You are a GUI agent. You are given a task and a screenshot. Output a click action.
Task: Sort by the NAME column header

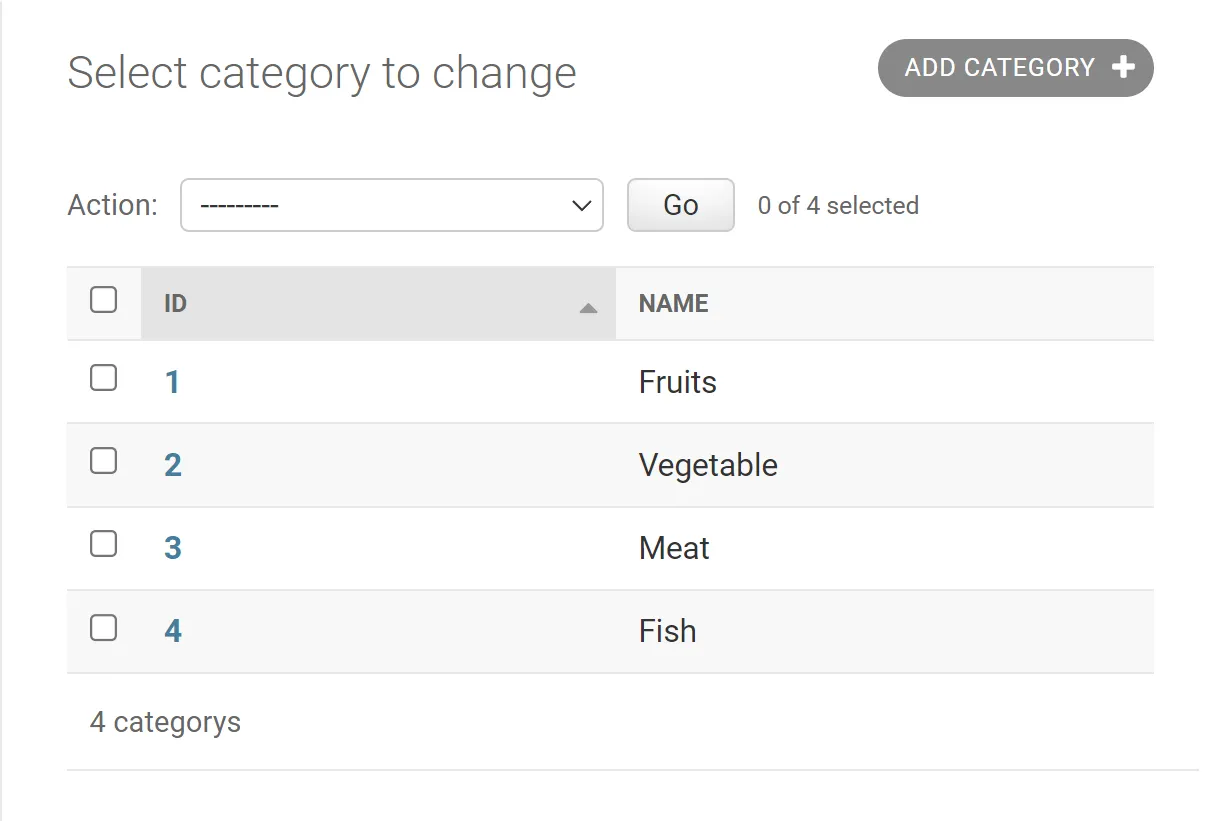[x=673, y=304]
